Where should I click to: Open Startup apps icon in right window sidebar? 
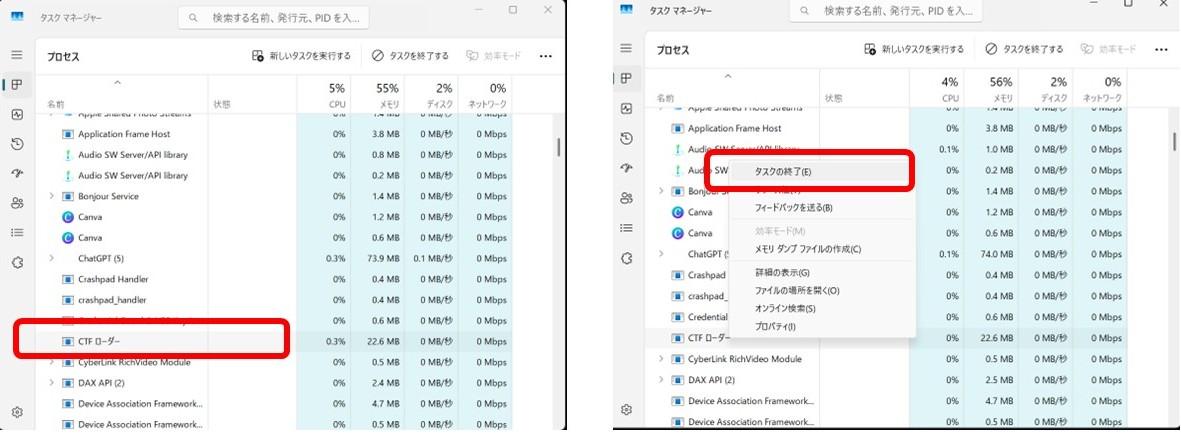[x=627, y=168]
